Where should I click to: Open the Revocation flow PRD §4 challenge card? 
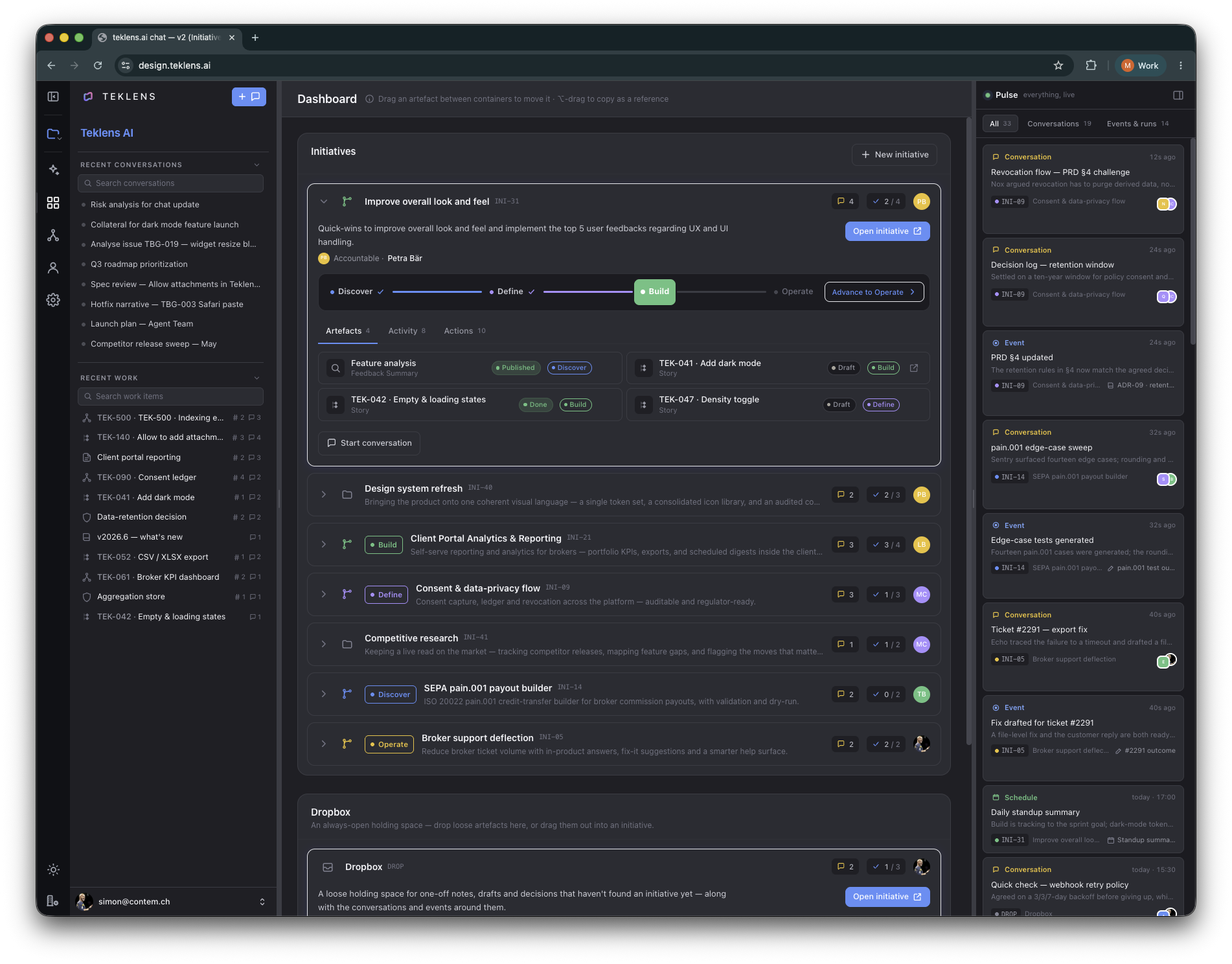pos(1082,189)
